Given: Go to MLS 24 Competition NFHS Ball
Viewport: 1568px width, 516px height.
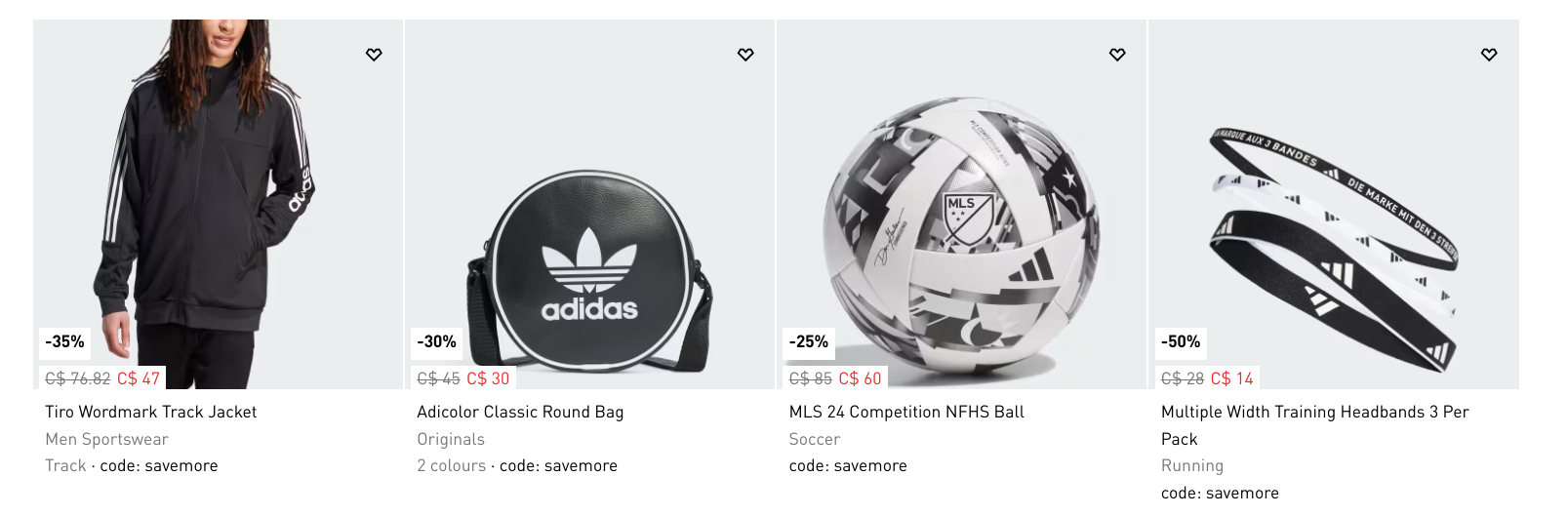Looking at the screenshot, I should tap(906, 412).
